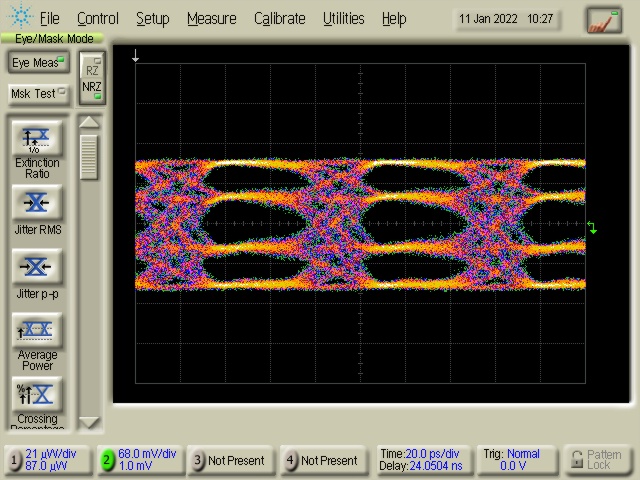Click the Crossing Percentage measurement icon

point(37,394)
